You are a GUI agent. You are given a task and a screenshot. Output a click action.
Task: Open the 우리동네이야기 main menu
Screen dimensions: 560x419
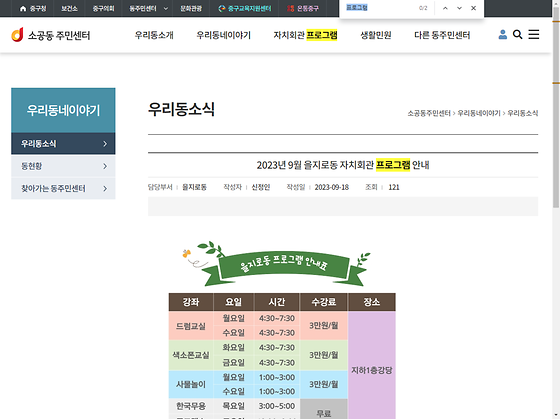(x=224, y=35)
